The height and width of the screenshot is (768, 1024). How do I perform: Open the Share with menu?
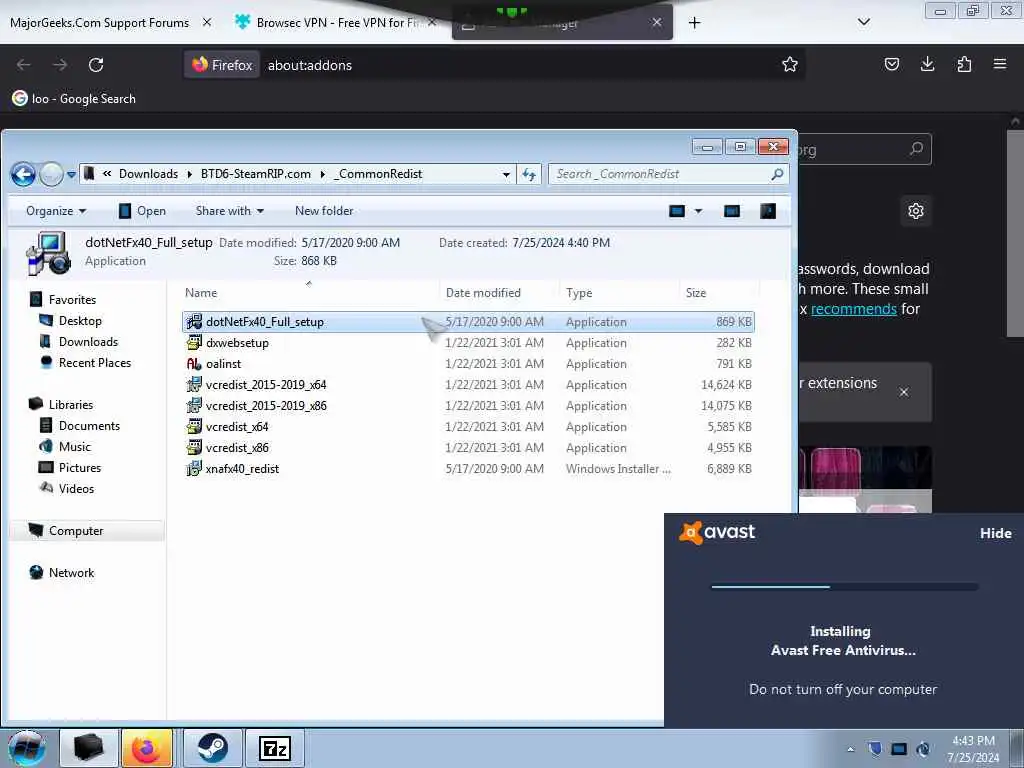pyautogui.click(x=230, y=211)
